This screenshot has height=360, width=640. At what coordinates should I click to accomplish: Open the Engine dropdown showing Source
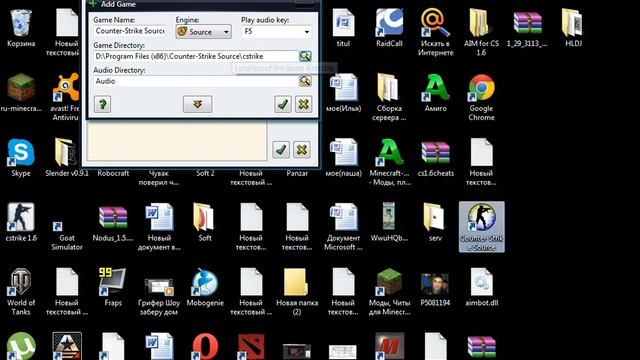(203, 32)
